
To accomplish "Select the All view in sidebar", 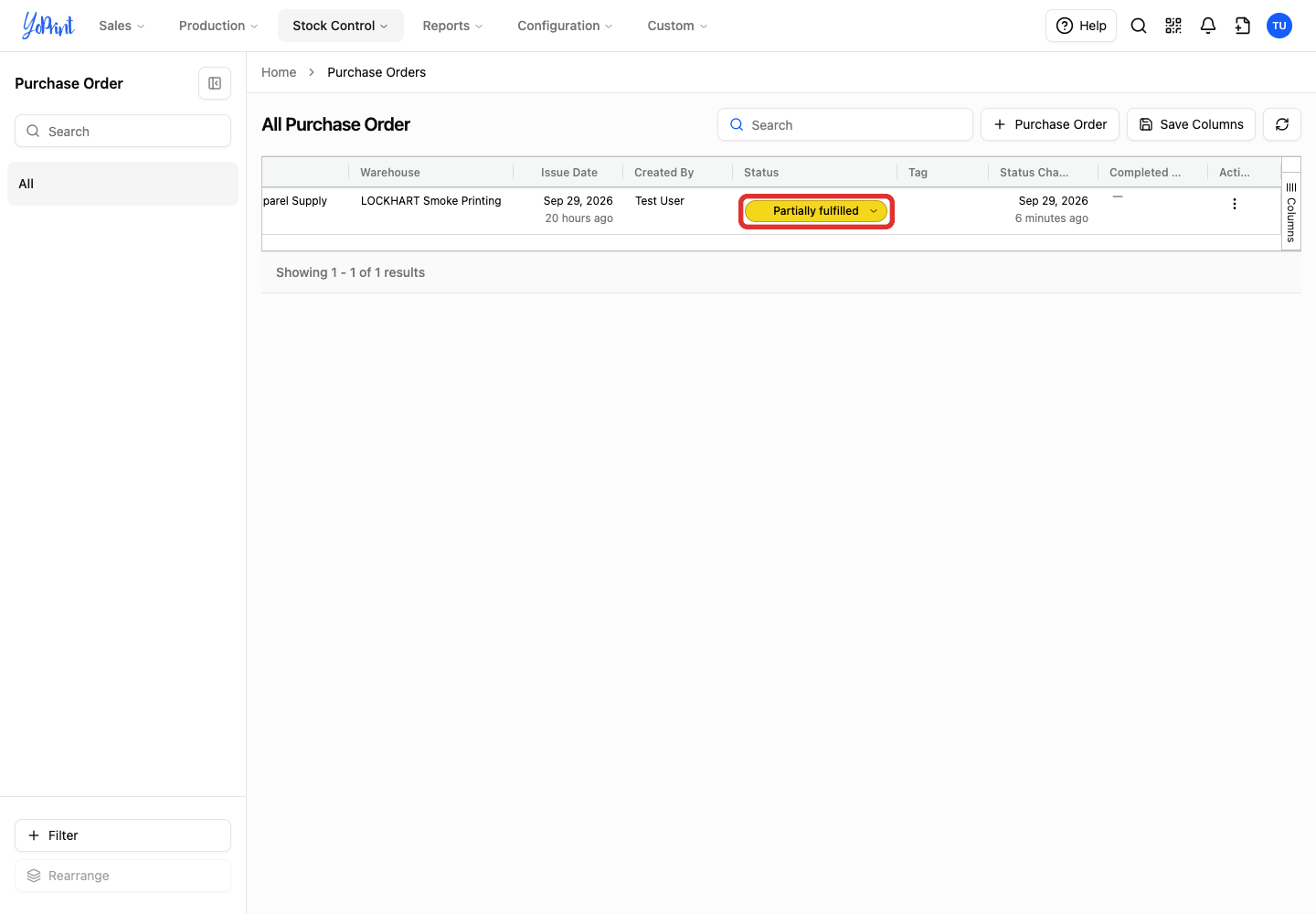I will tap(122, 184).
